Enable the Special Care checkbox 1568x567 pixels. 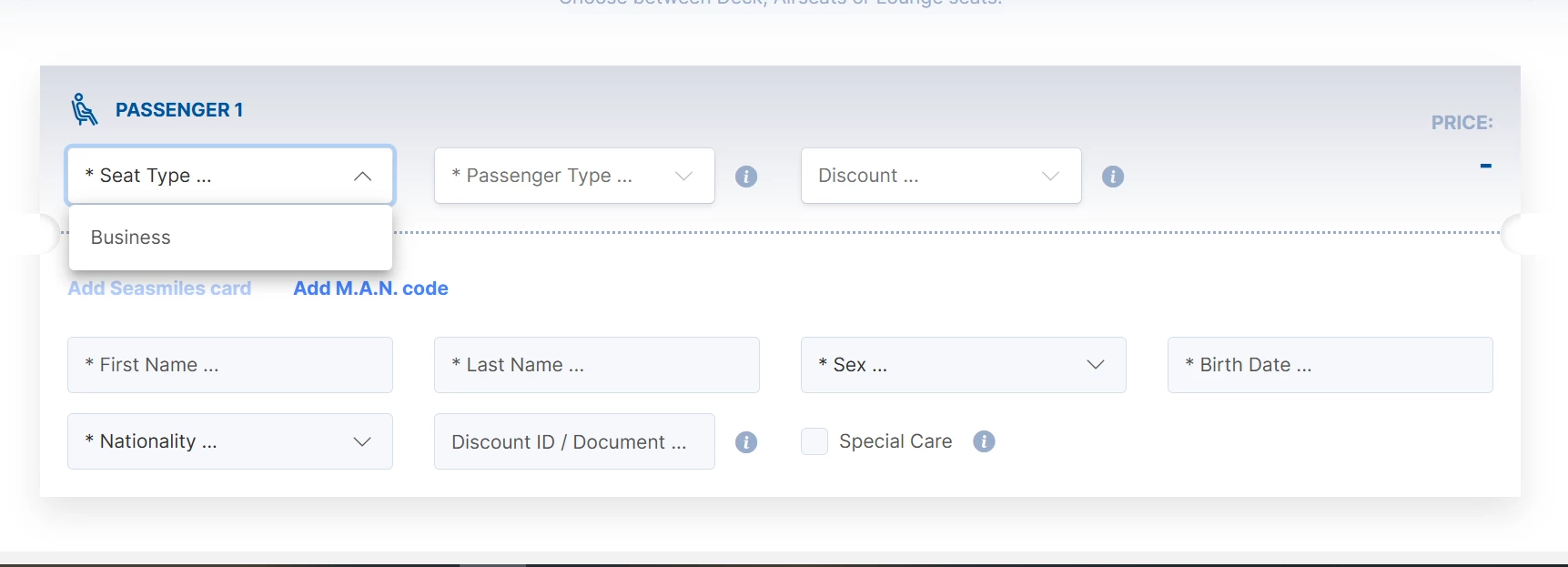pos(814,441)
